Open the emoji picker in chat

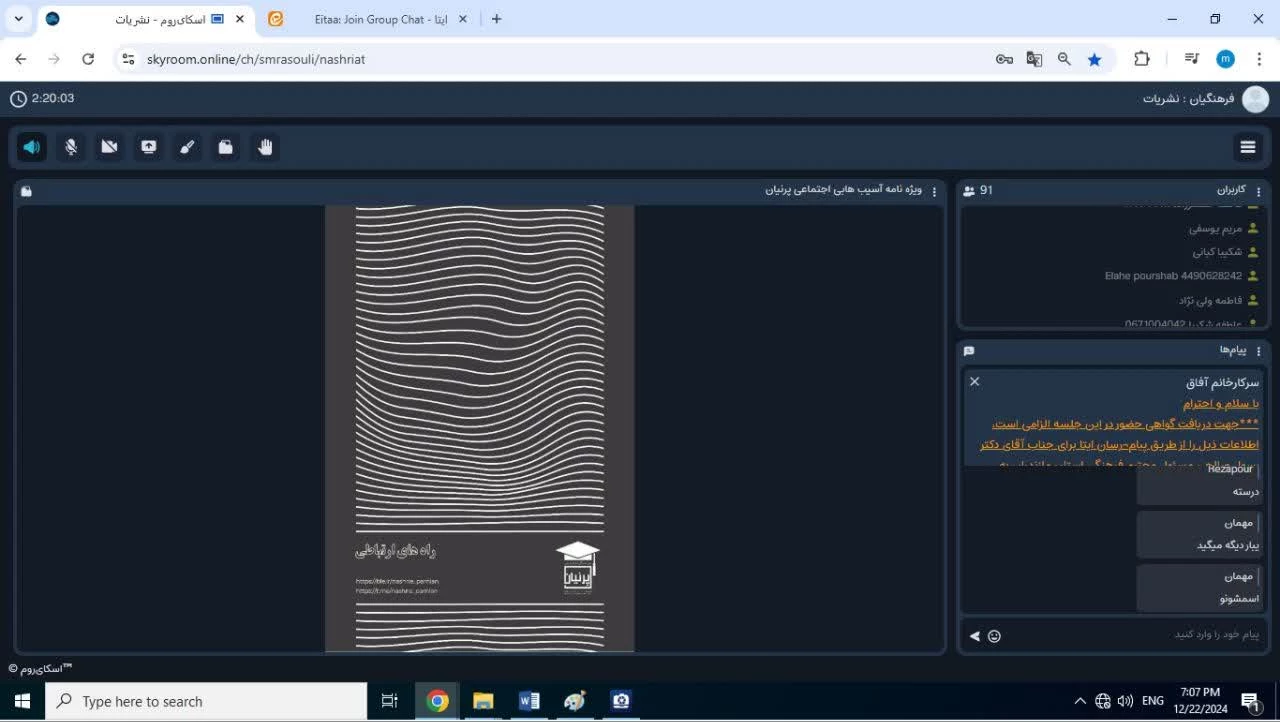click(x=994, y=636)
